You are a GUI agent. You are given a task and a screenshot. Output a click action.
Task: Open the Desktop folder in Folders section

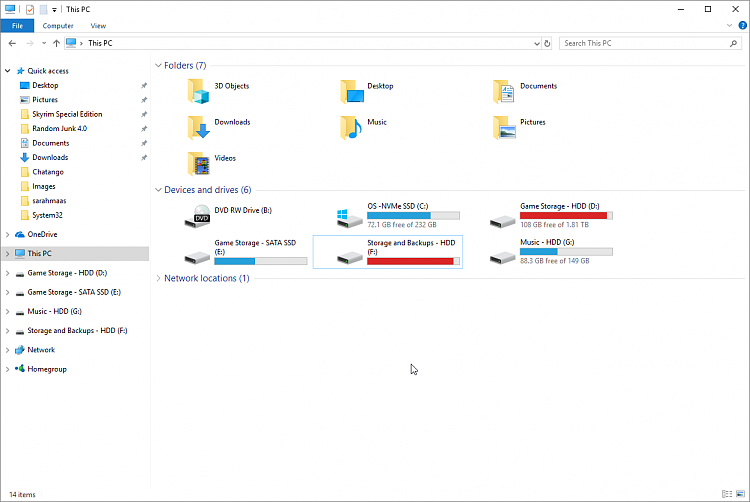click(352, 91)
